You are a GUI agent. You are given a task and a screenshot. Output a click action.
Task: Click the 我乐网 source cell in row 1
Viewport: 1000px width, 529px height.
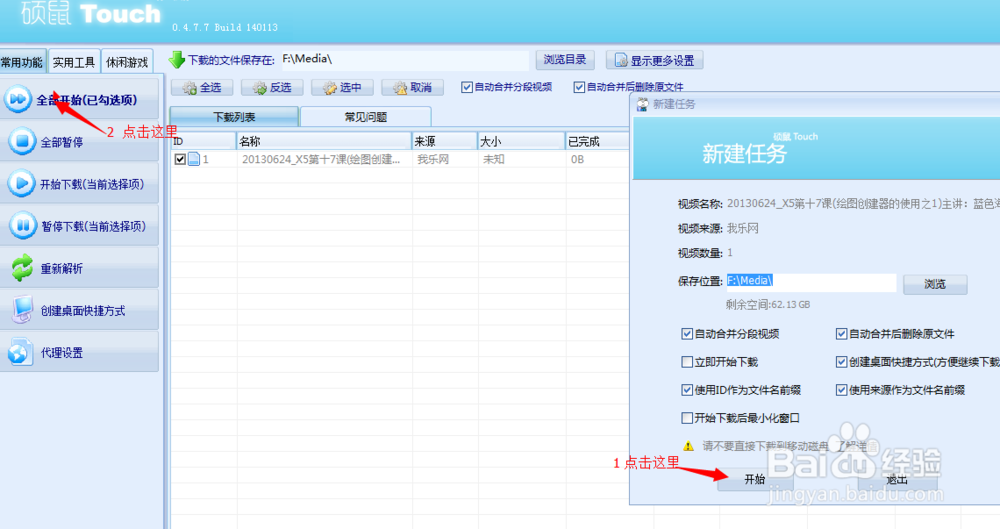pyautogui.click(x=433, y=160)
